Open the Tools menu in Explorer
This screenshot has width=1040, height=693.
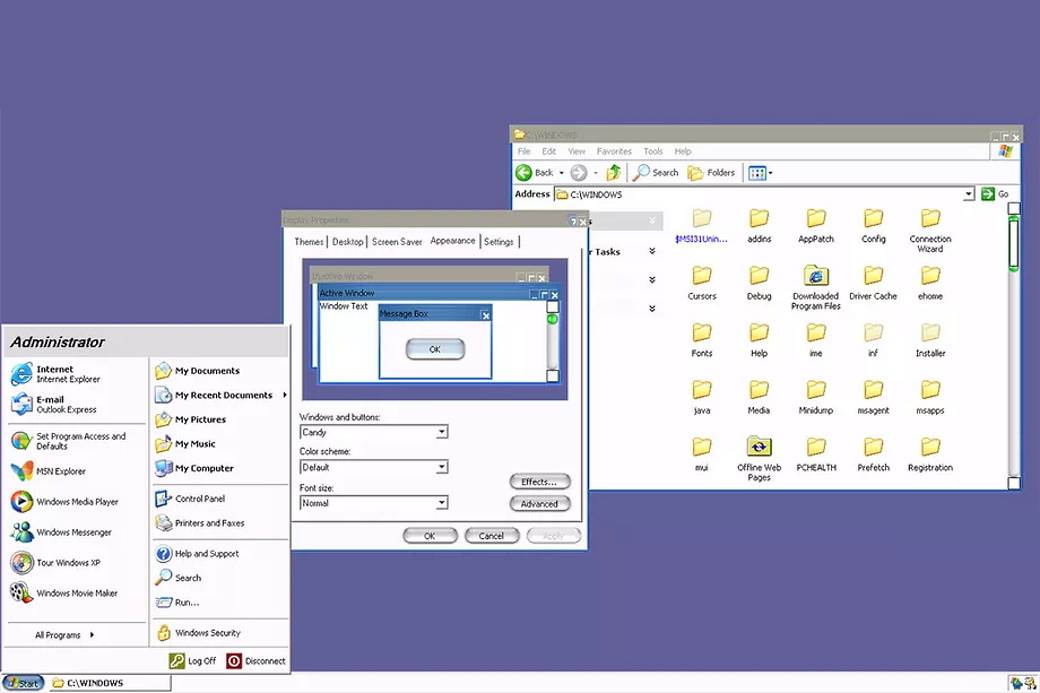coord(652,151)
